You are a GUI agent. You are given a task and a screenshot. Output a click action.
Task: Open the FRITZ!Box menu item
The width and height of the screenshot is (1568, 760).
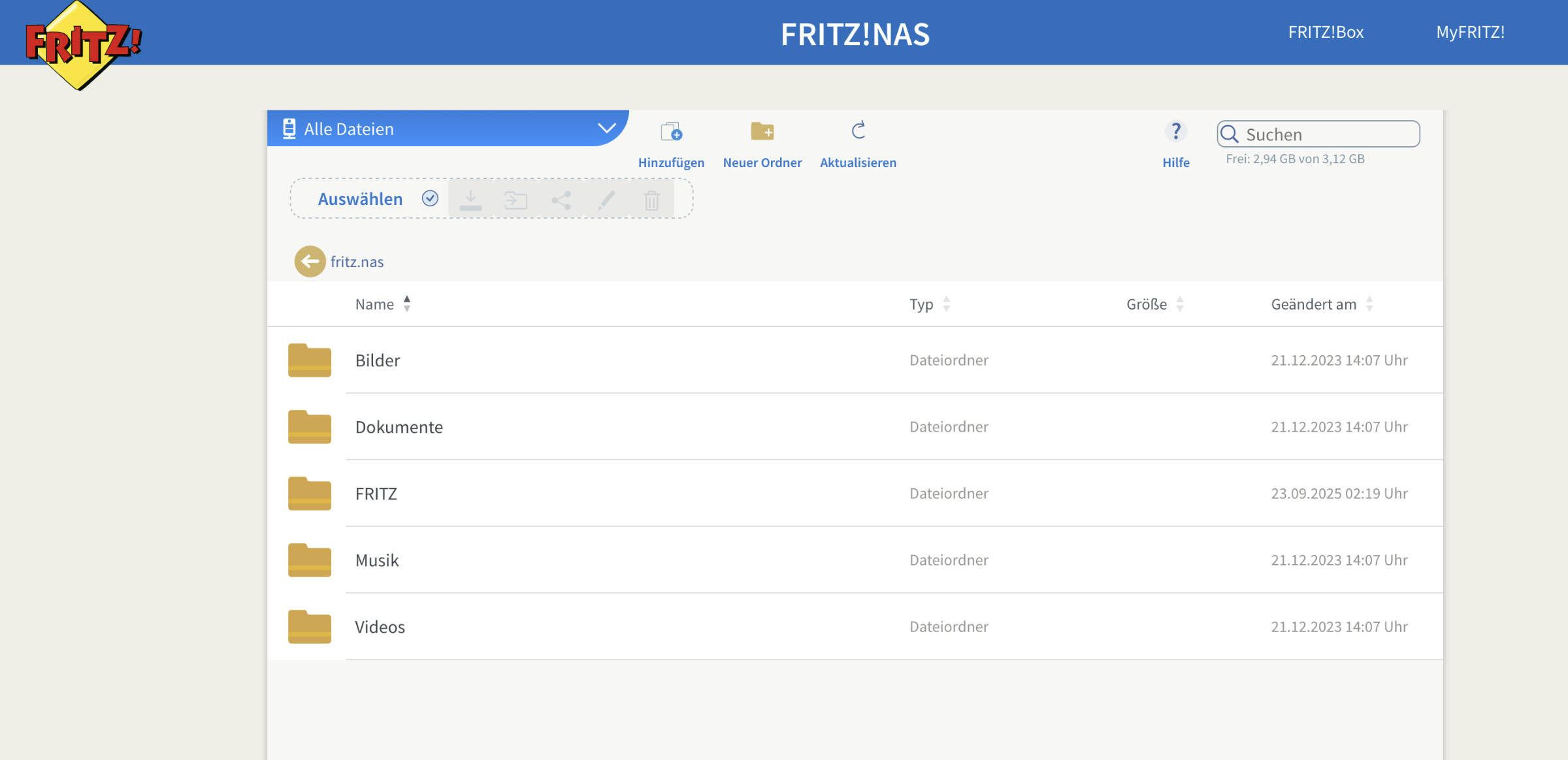pyautogui.click(x=1325, y=32)
